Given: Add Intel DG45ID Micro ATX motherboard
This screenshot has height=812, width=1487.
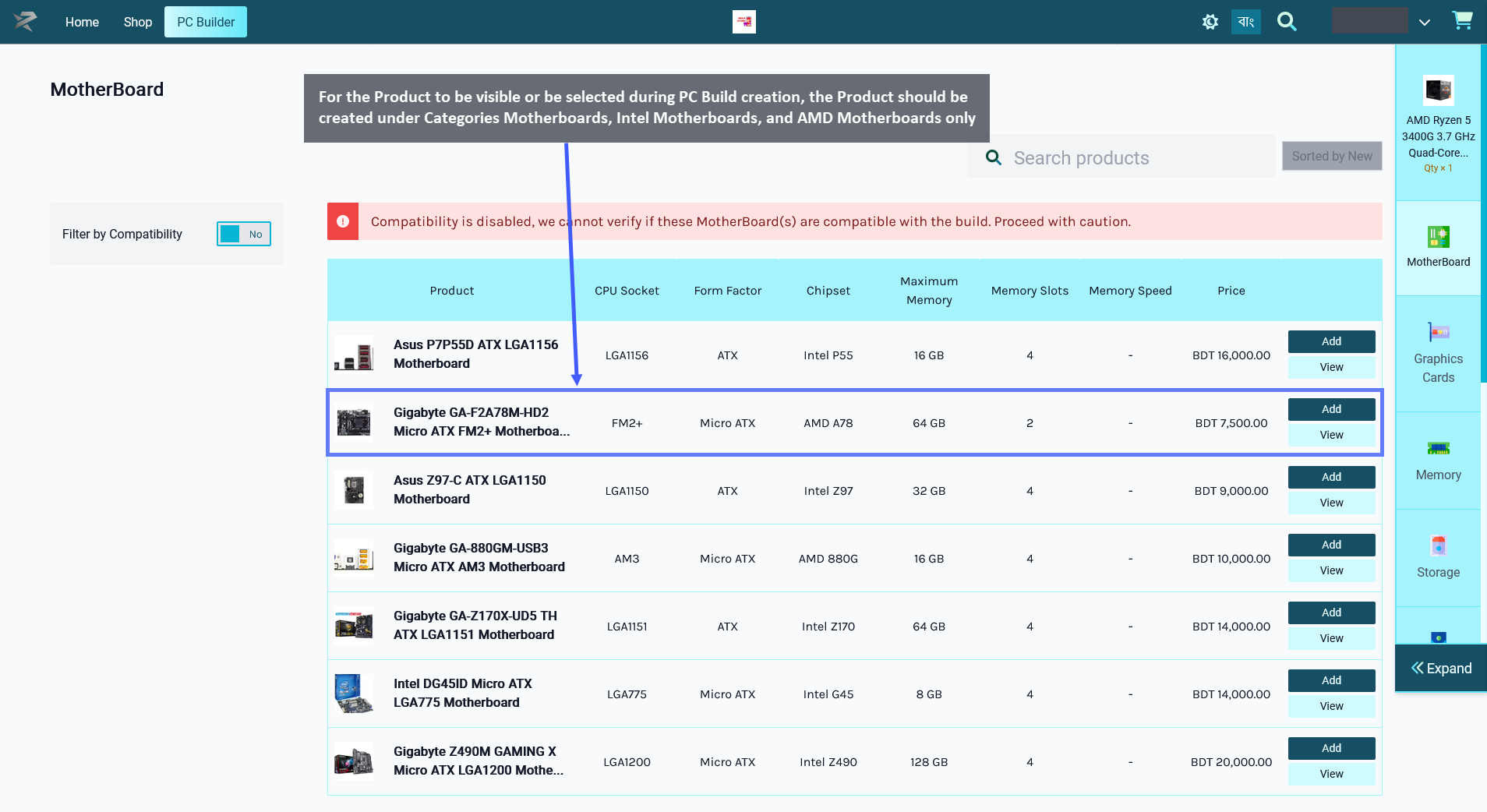Looking at the screenshot, I should tap(1331, 680).
